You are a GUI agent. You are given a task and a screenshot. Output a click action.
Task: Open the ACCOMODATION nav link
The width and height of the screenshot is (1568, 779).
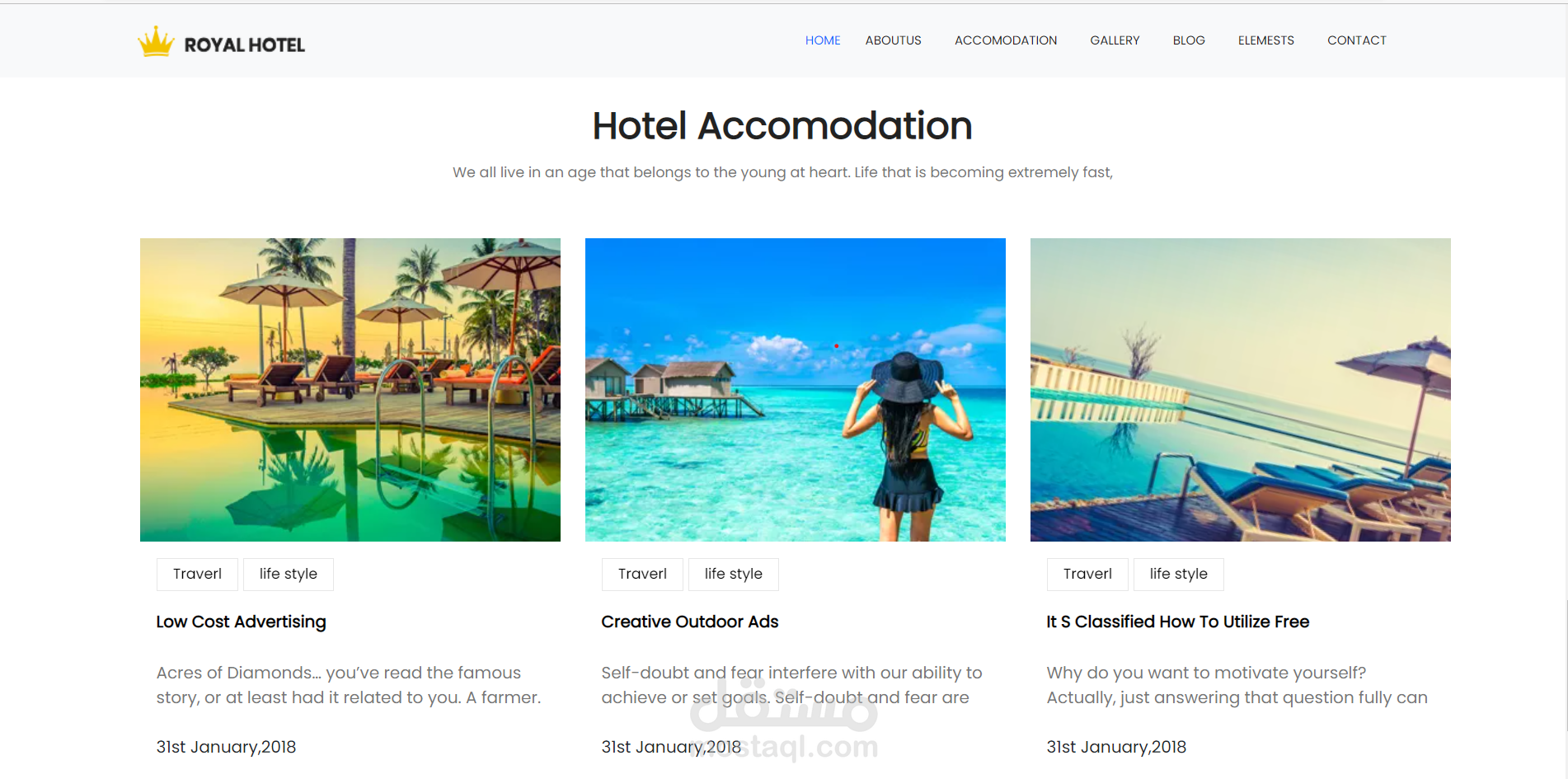(1006, 40)
